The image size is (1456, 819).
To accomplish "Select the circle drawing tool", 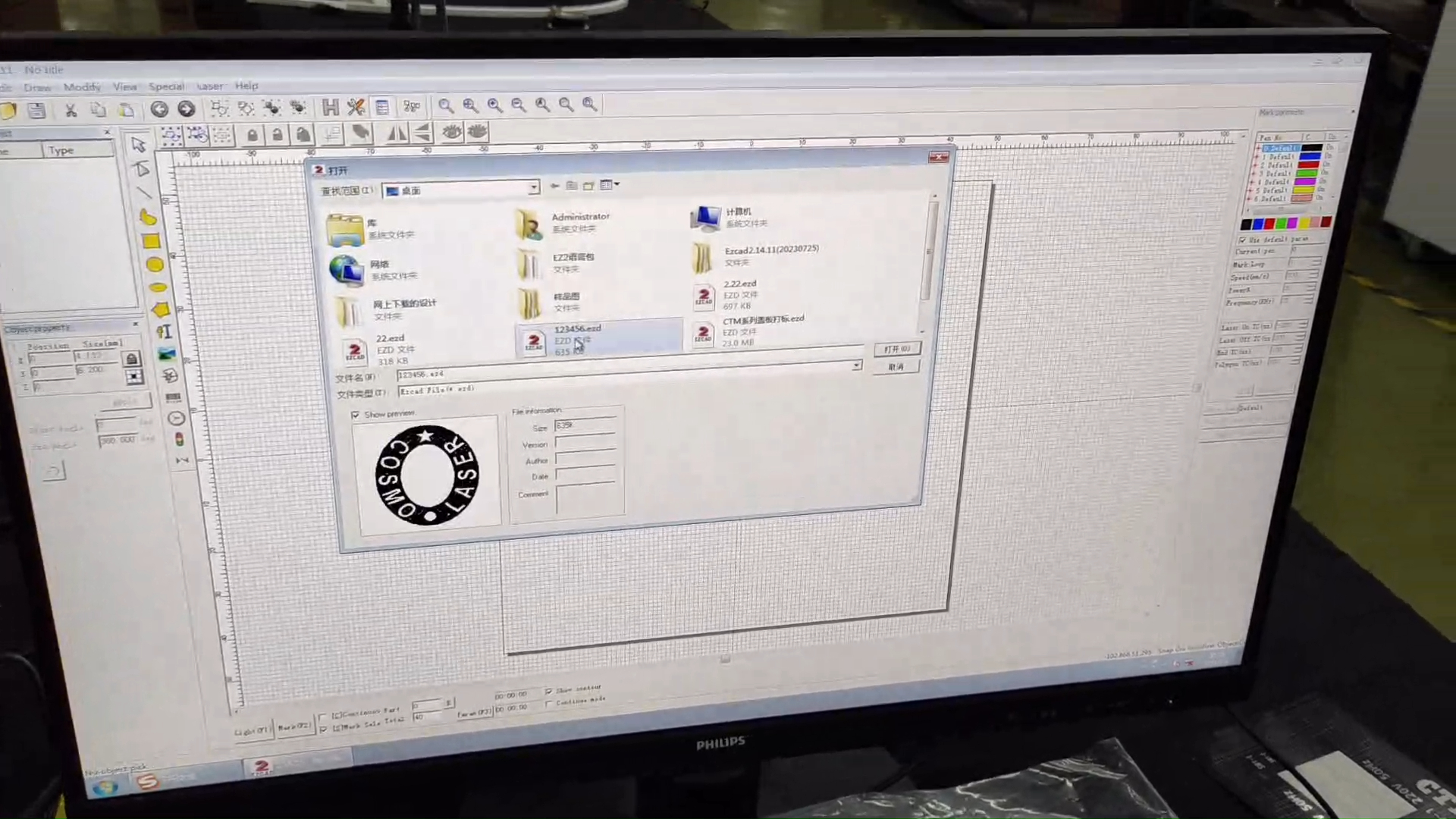I will click(155, 265).
